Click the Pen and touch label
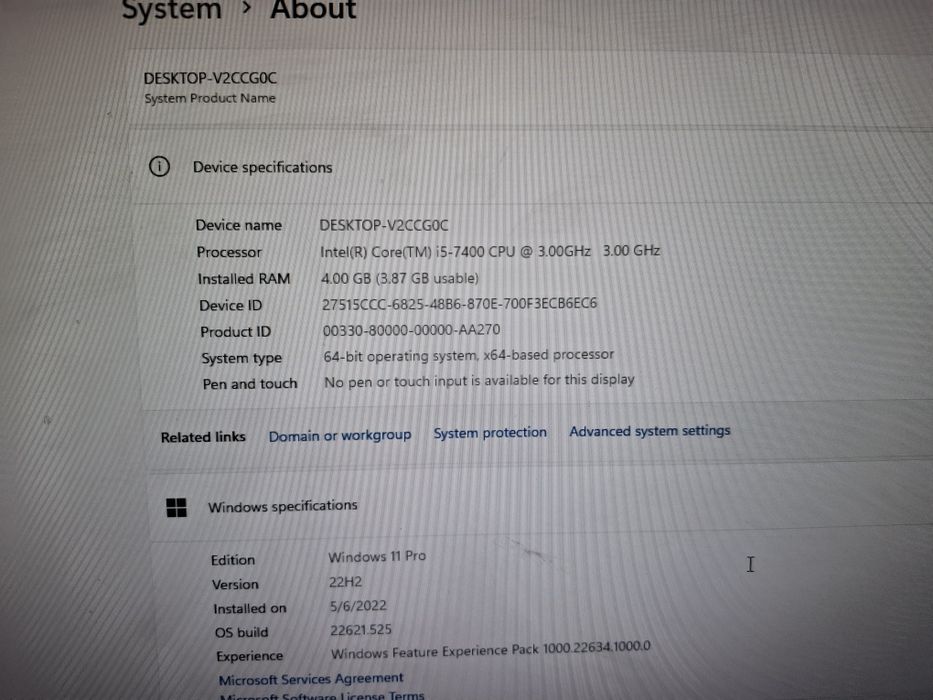Viewport: 933px width, 700px height. pyautogui.click(x=250, y=384)
